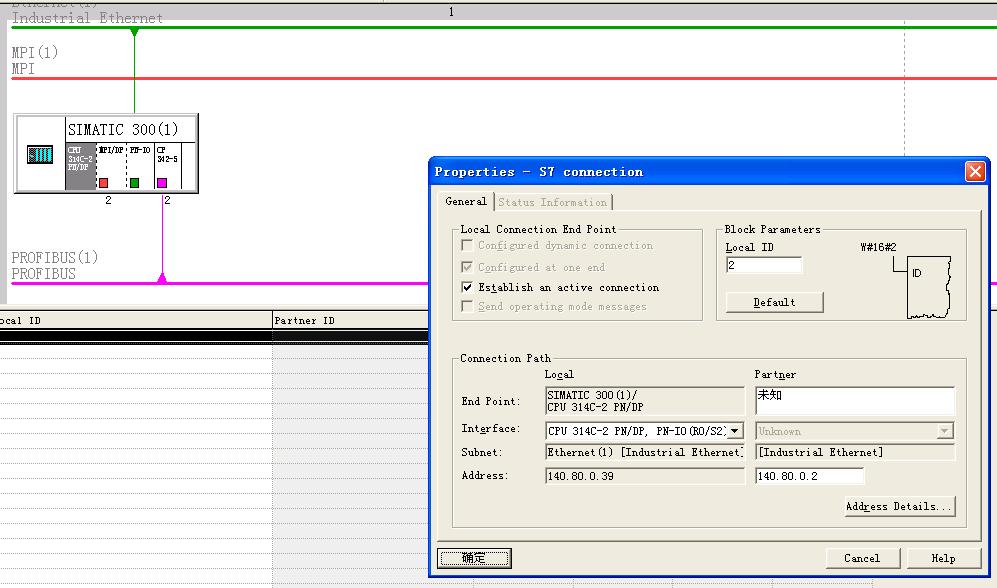The height and width of the screenshot is (588, 997).
Task: Select the PN-IO module slot
Action: (x=141, y=167)
